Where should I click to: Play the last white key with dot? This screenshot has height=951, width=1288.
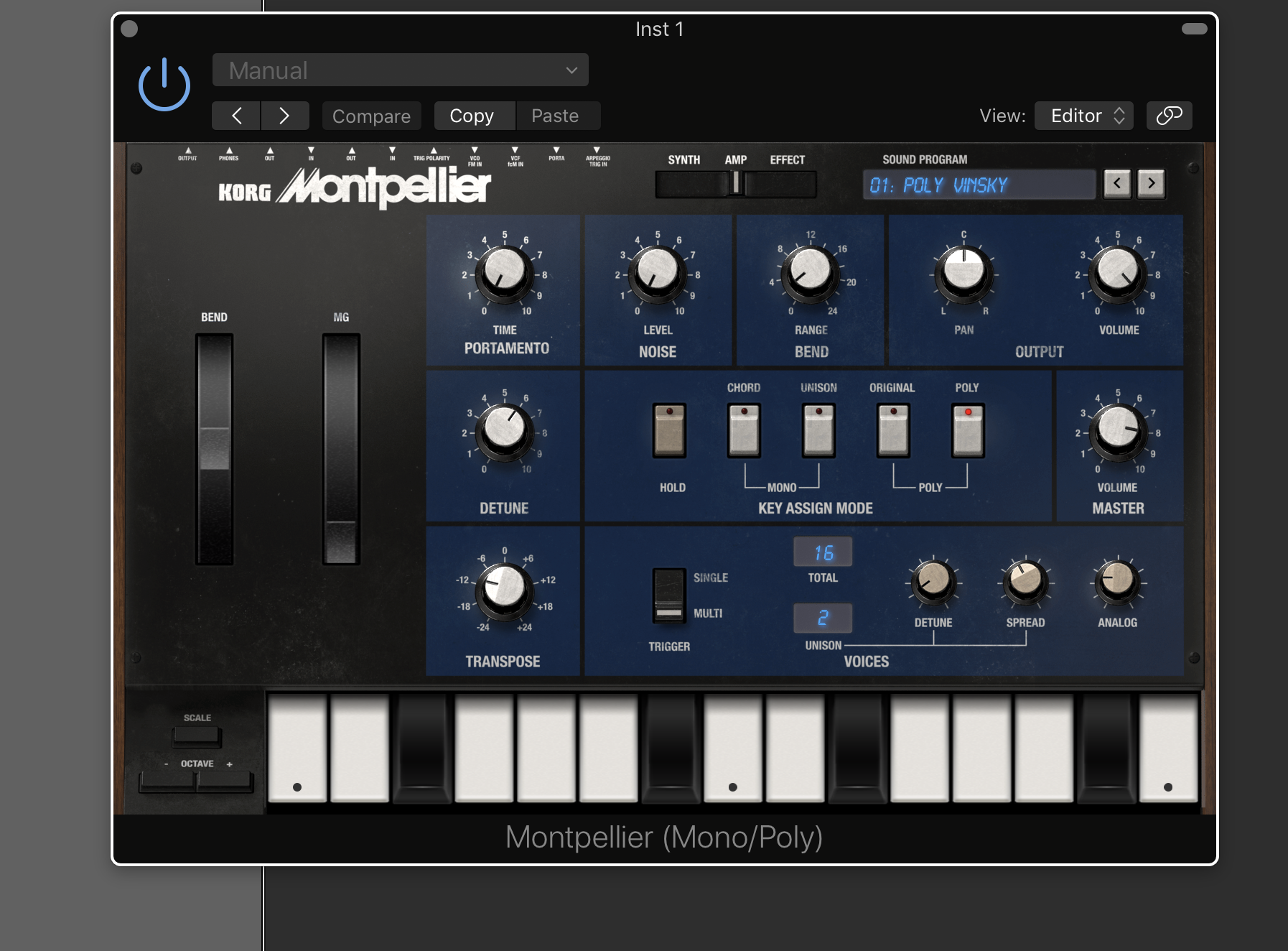(1168, 747)
